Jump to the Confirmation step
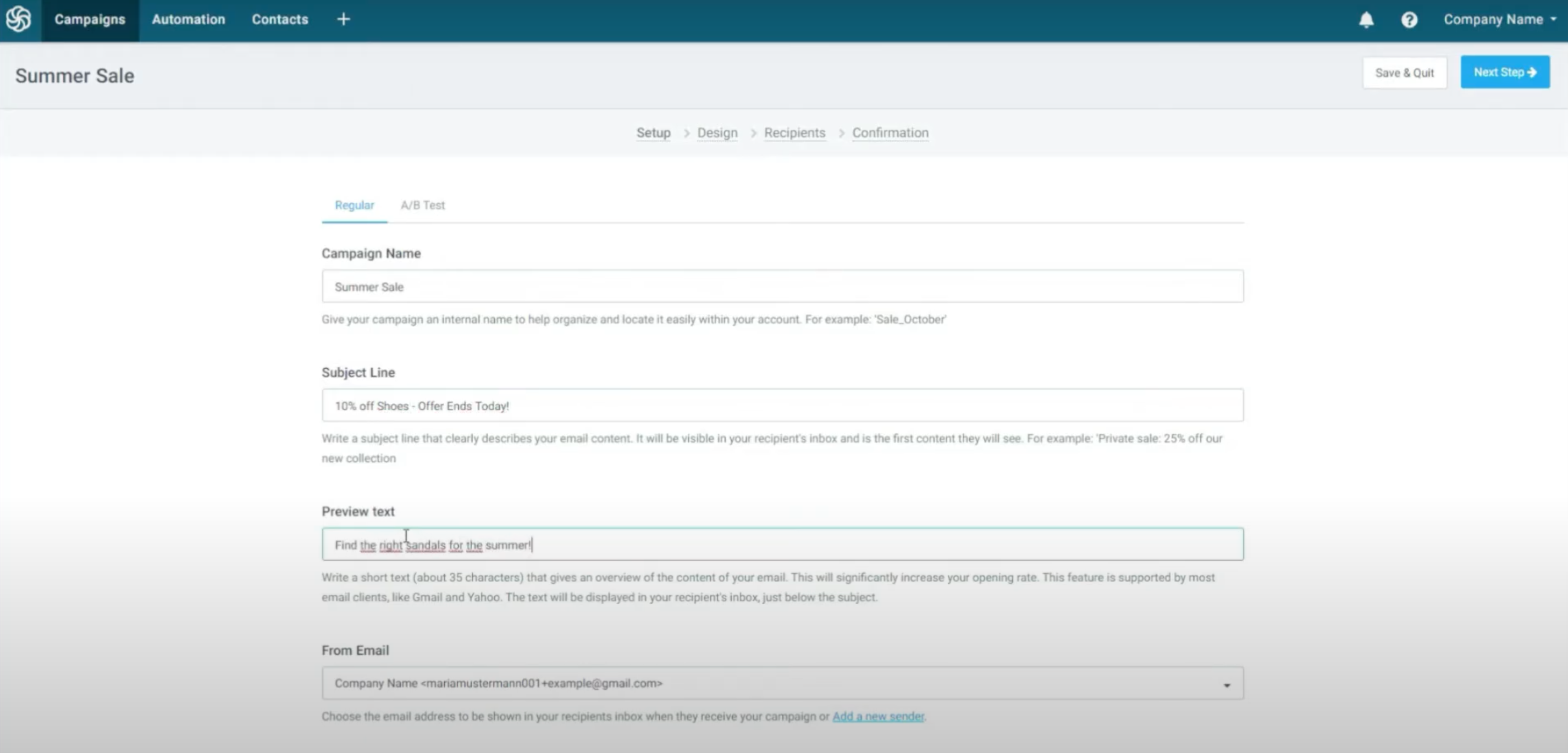 coord(890,132)
